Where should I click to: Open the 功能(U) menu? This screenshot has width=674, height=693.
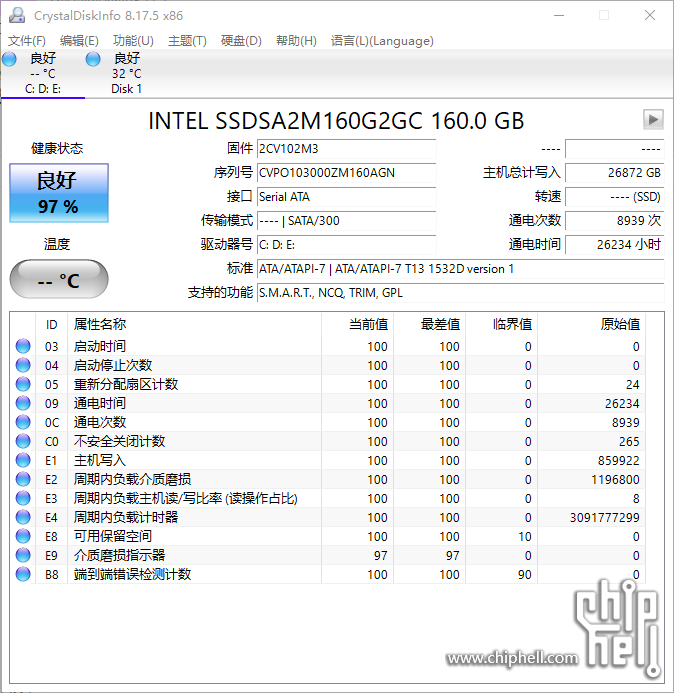[x=133, y=41]
